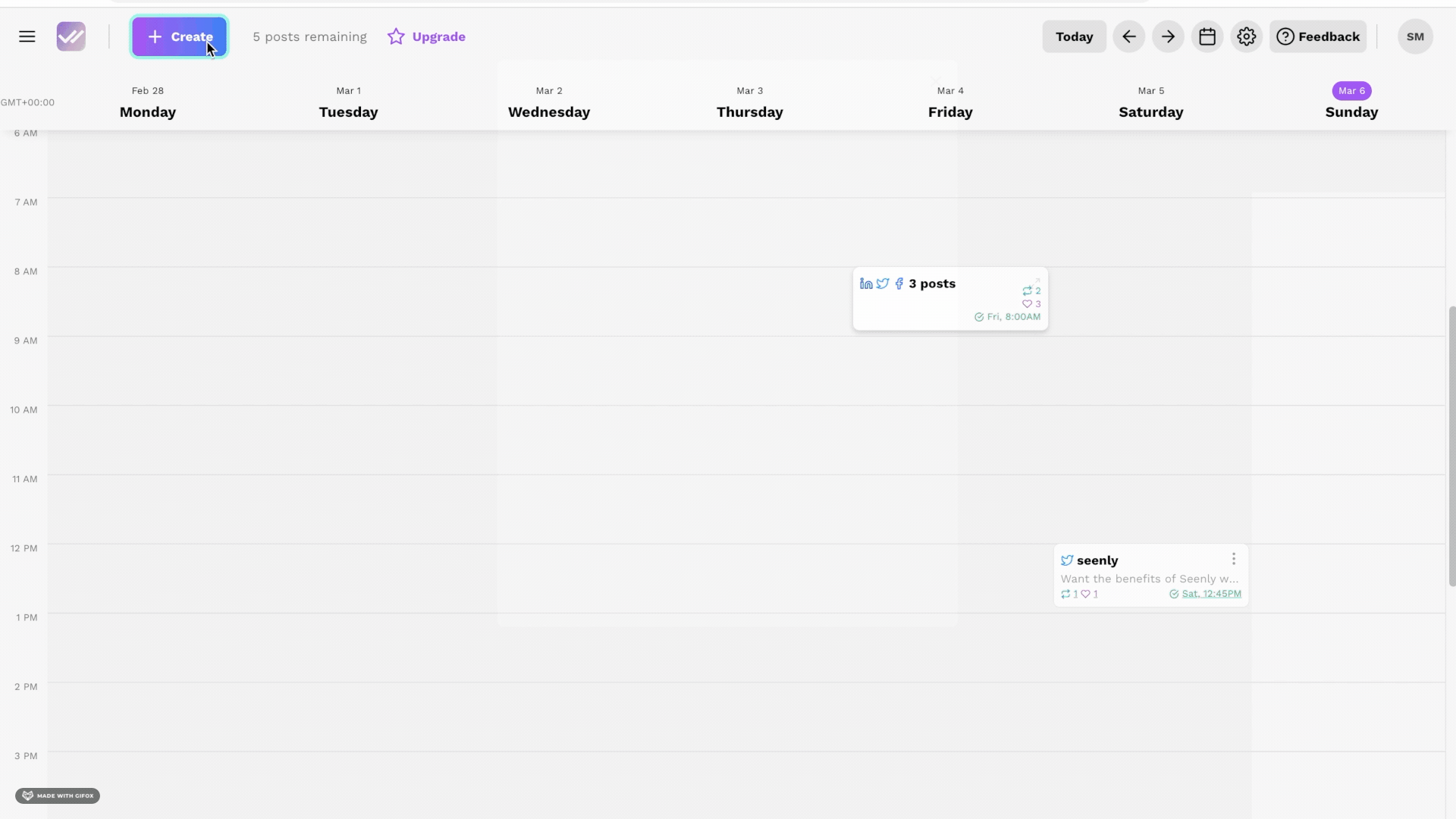This screenshot has height=819, width=1456.
Task: Click the LinkedIn icon on 3 posts card
Action: coord(866,284)
